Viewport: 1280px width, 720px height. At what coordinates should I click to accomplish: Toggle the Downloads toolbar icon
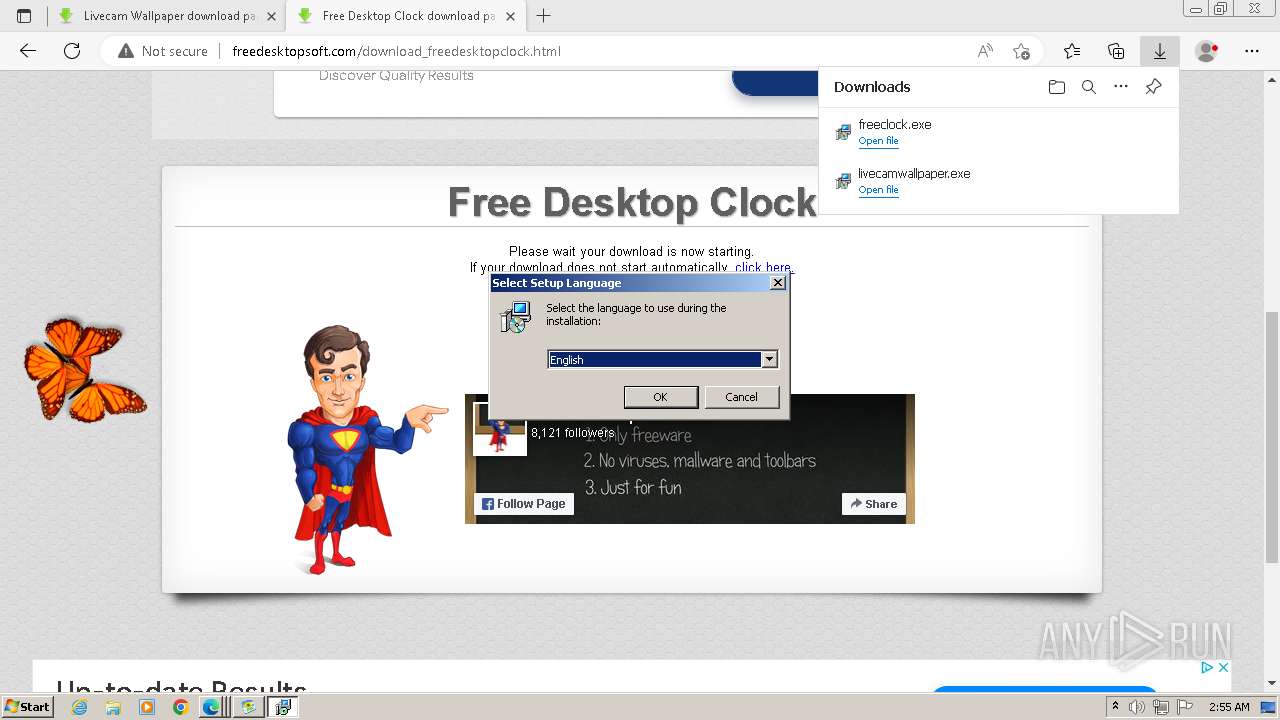[x=1160, y=51]
